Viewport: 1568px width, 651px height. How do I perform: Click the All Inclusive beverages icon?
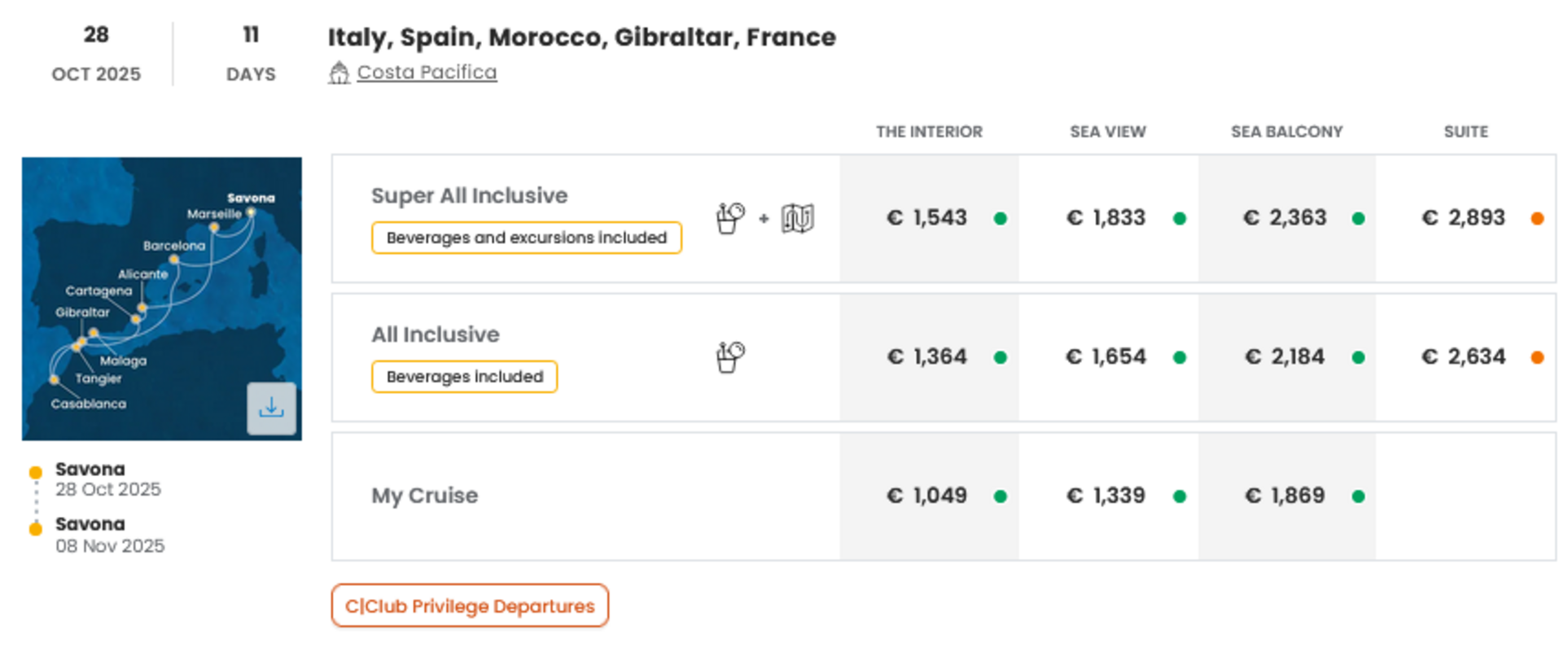pos(730,357)
